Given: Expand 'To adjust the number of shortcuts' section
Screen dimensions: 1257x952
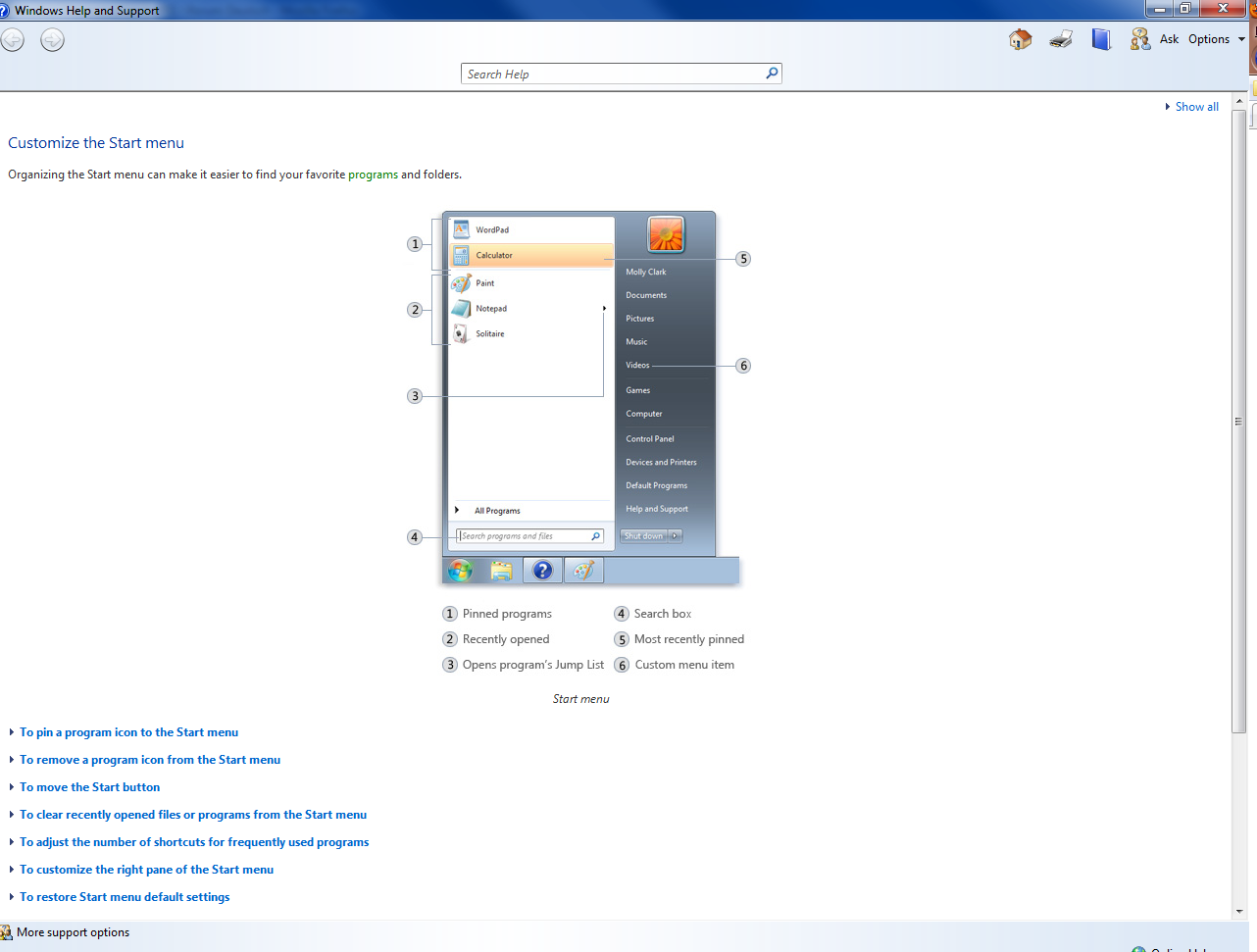Looking at the screenshot, I should tap(194, 842).
